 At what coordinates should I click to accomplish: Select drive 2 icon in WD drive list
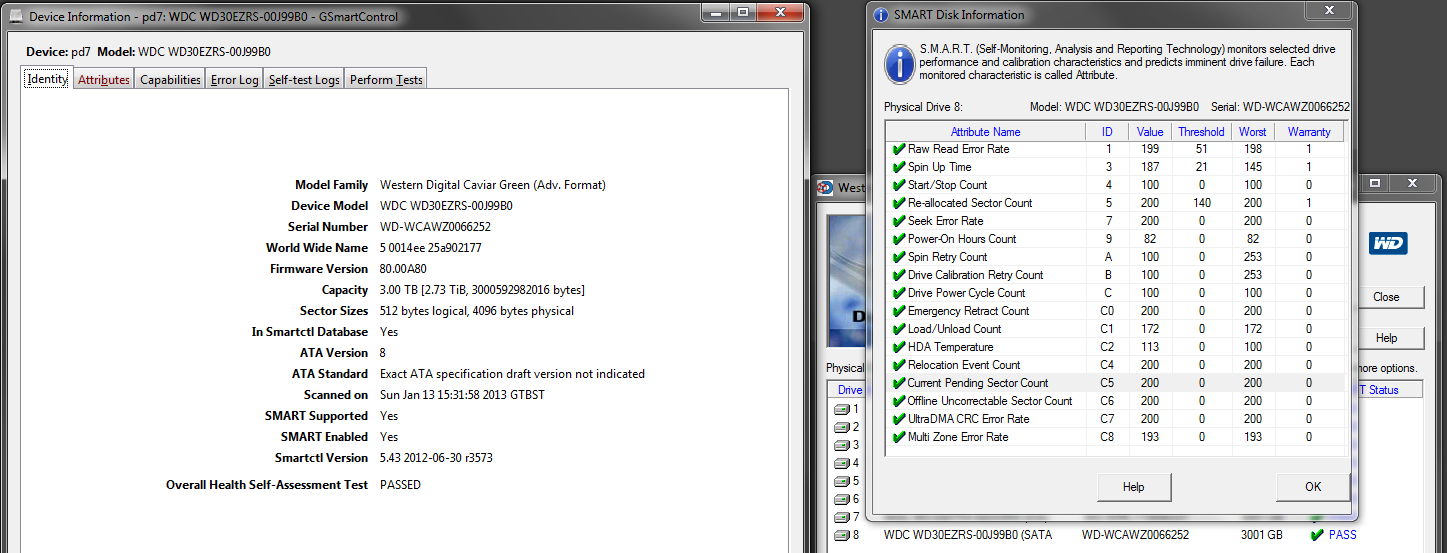coord(841,427)
